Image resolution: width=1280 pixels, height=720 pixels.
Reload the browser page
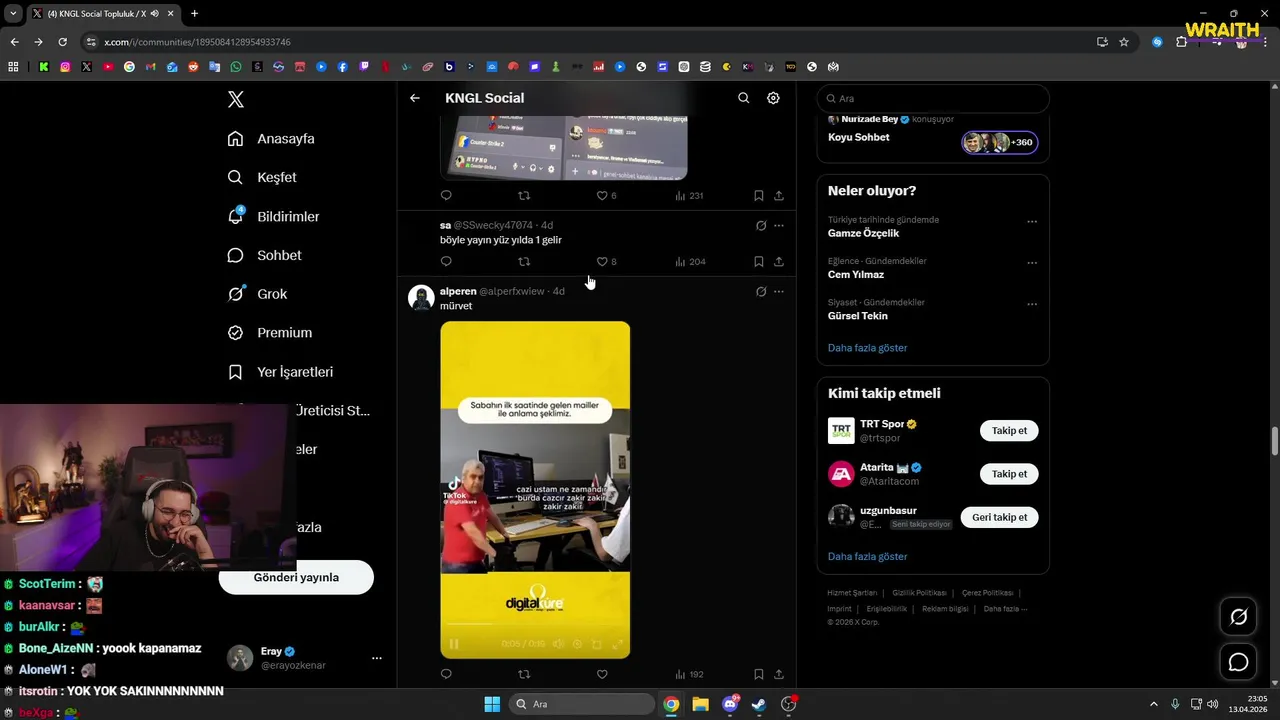click(x=62, y=42)
